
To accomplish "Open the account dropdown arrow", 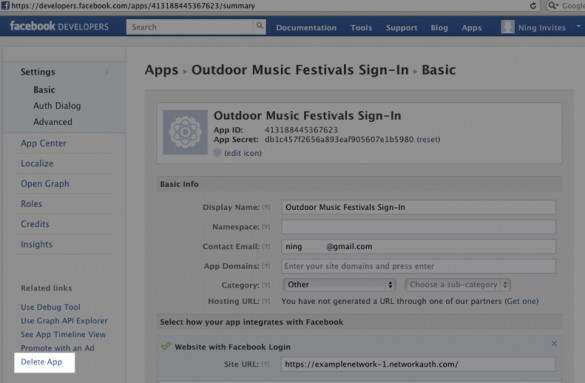I will click(x=578, y=26).
